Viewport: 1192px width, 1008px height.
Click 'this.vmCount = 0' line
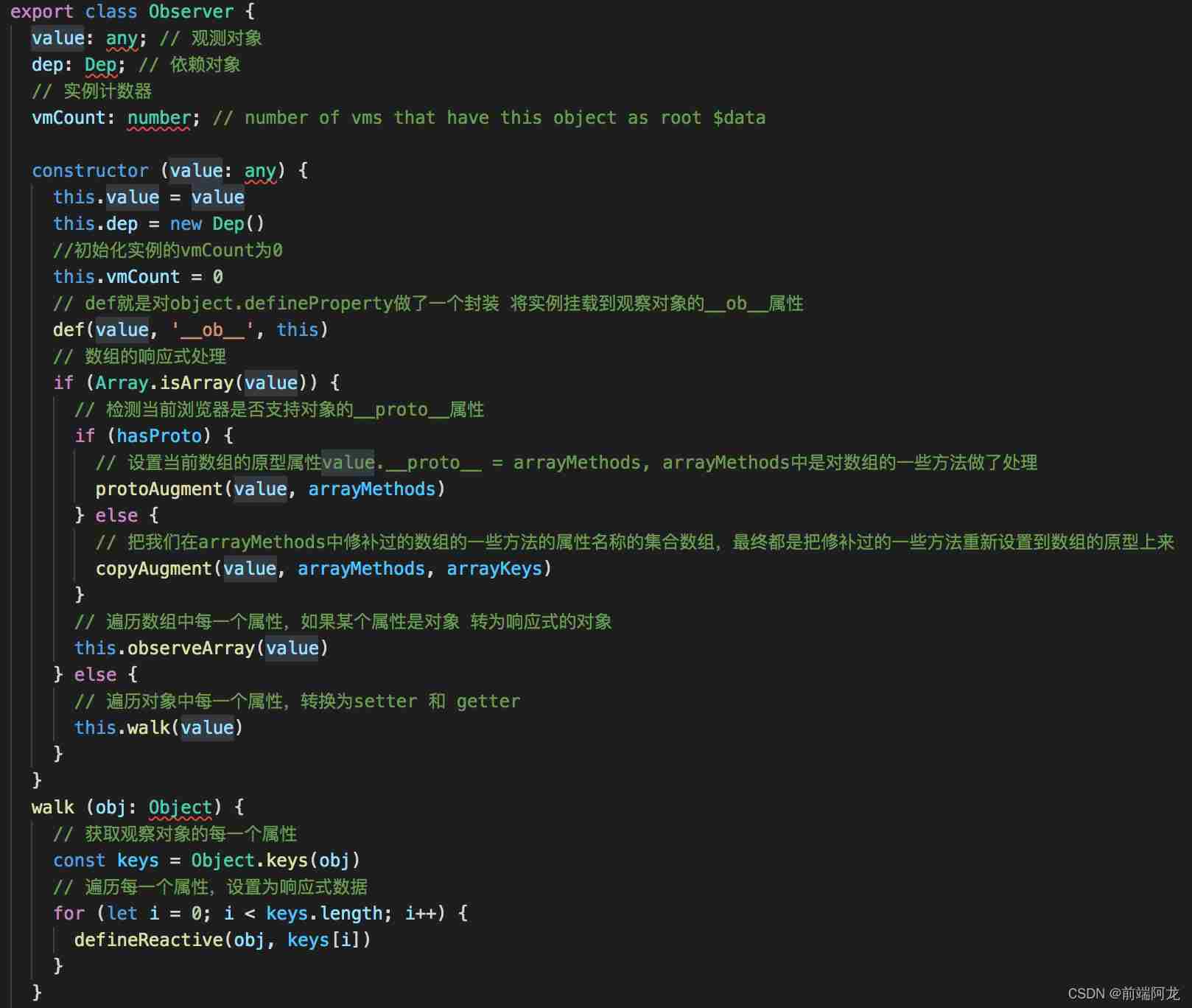(138, 277)
